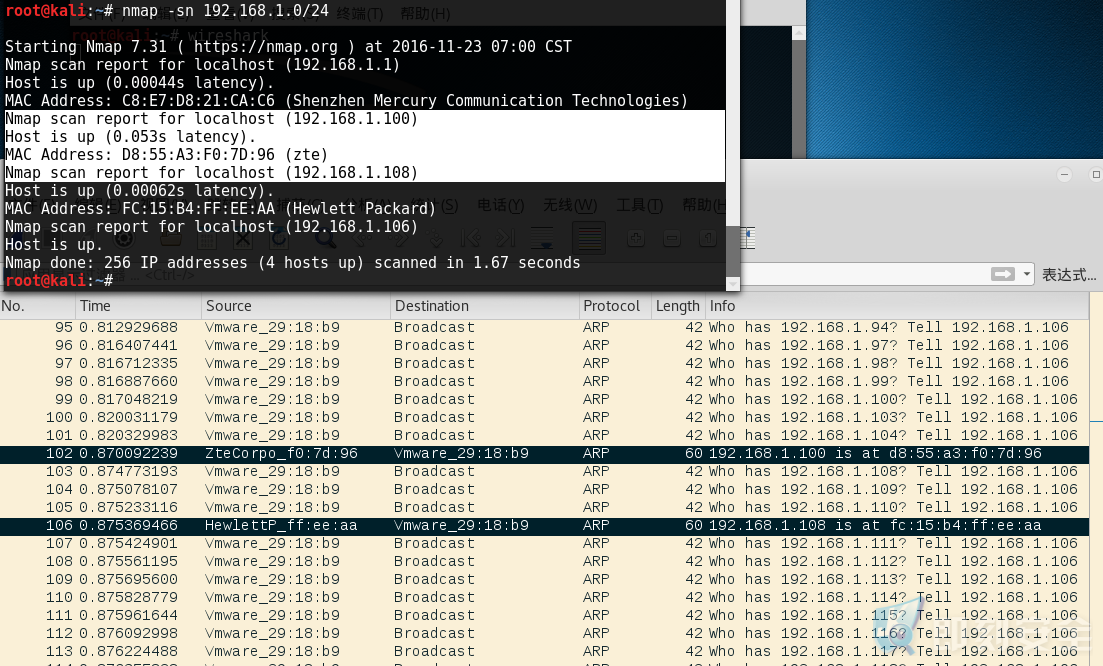1103x666 pixels.
Task: Click the background terminal scroll-up arrow
Action: pyautogui.click(x=798, y=32)
